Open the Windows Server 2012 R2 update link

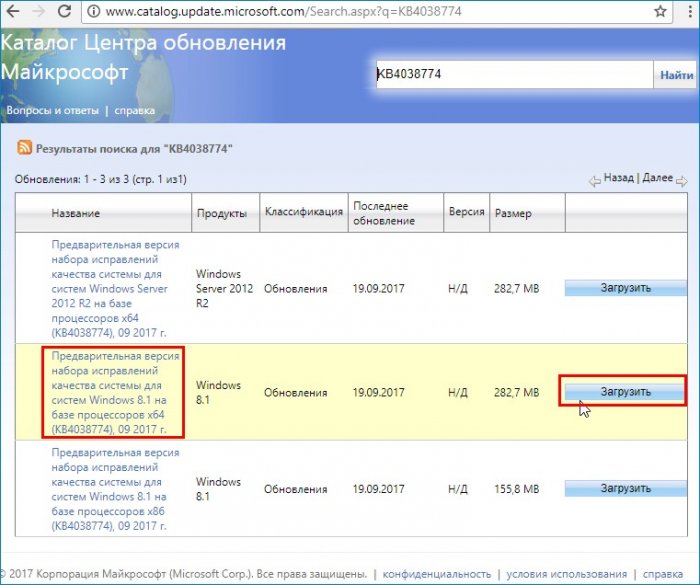click(x=115, y=288)
